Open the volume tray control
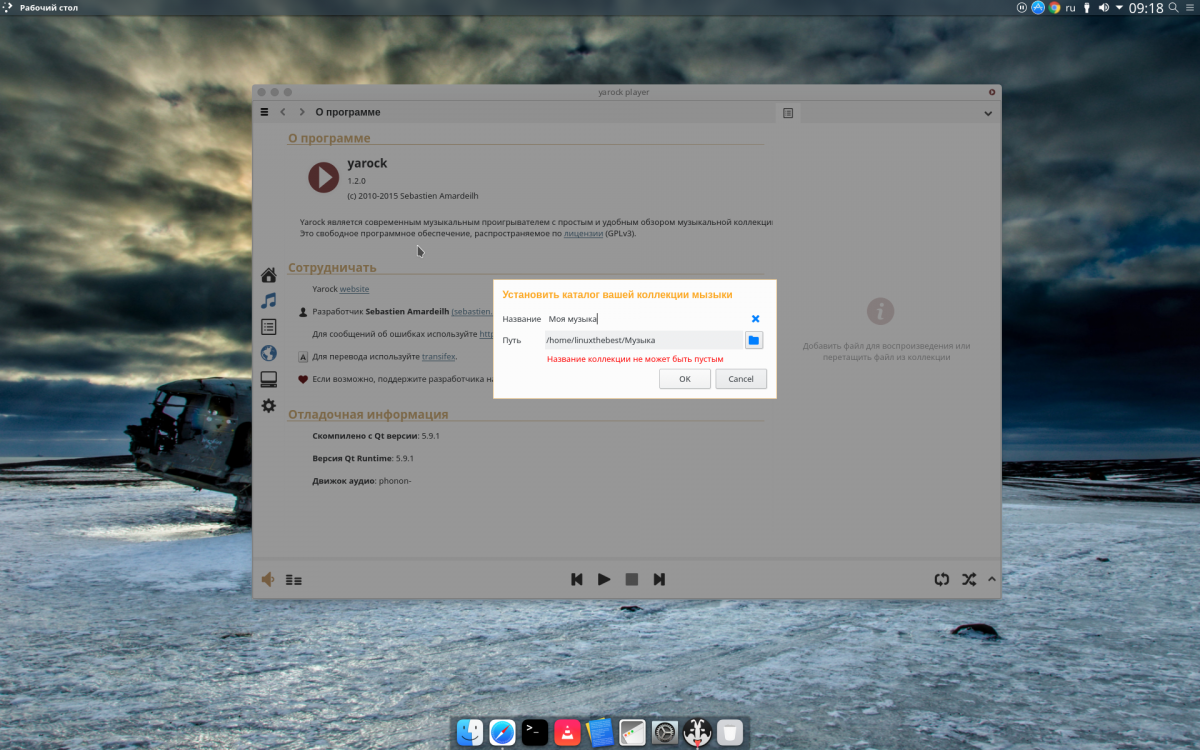1200x750 pixels. pos(1104,8)
